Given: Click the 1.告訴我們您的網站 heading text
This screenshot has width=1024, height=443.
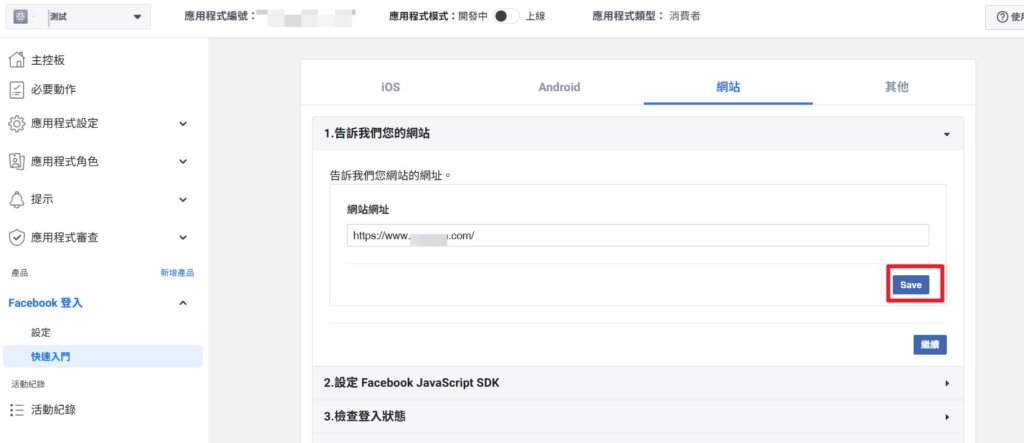Looking at the screenshot, I should tap(377, 134).
